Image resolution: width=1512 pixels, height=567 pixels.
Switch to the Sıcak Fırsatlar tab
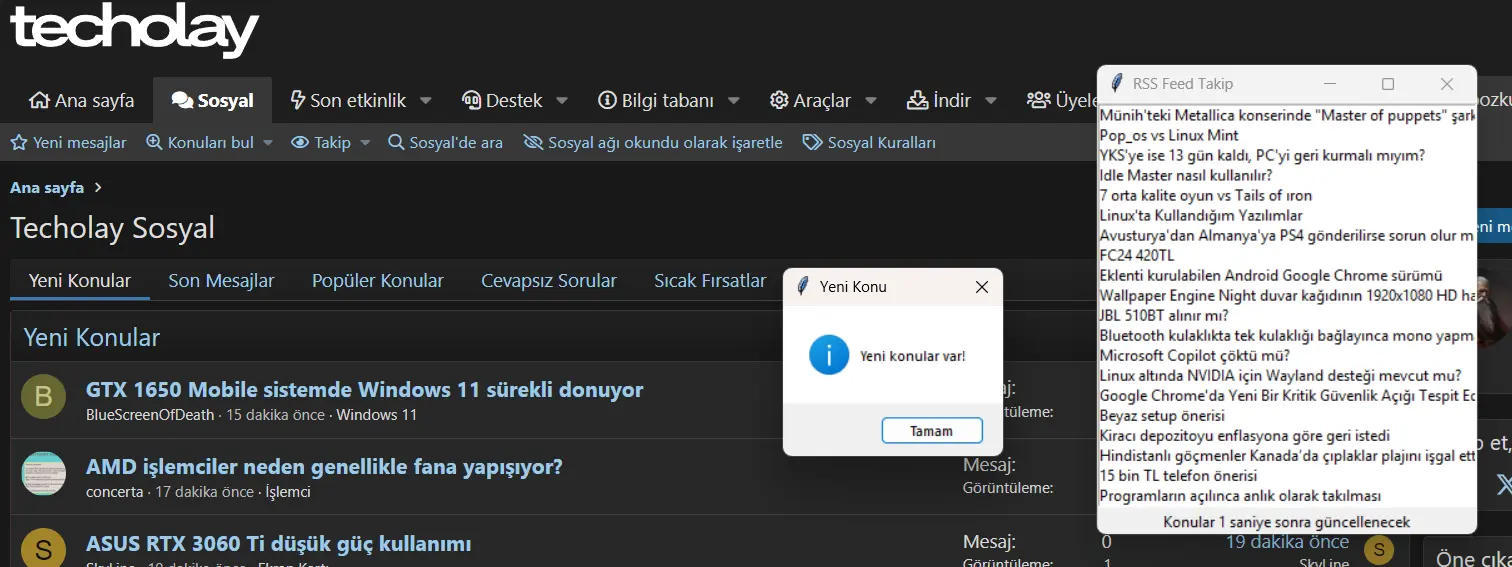710,280
